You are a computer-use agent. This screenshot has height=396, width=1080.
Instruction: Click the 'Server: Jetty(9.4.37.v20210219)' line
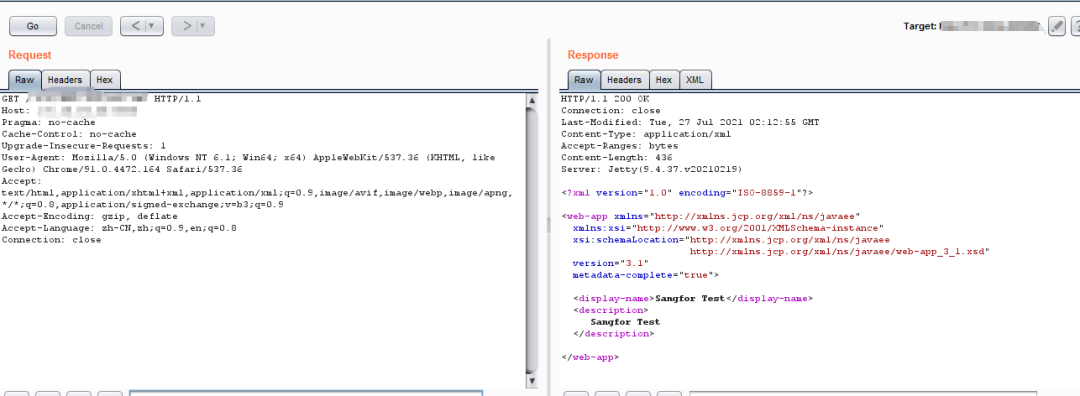click(652, 169)
